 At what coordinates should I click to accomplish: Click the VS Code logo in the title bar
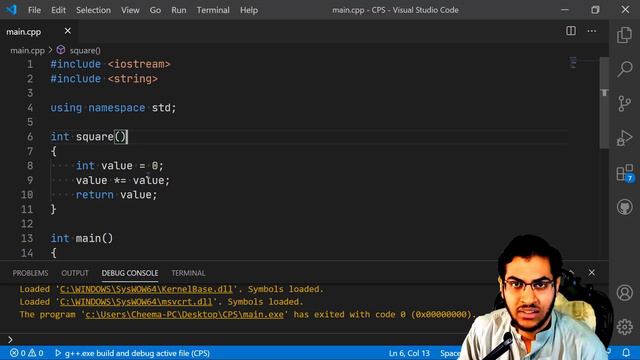(x=11, y=9)
